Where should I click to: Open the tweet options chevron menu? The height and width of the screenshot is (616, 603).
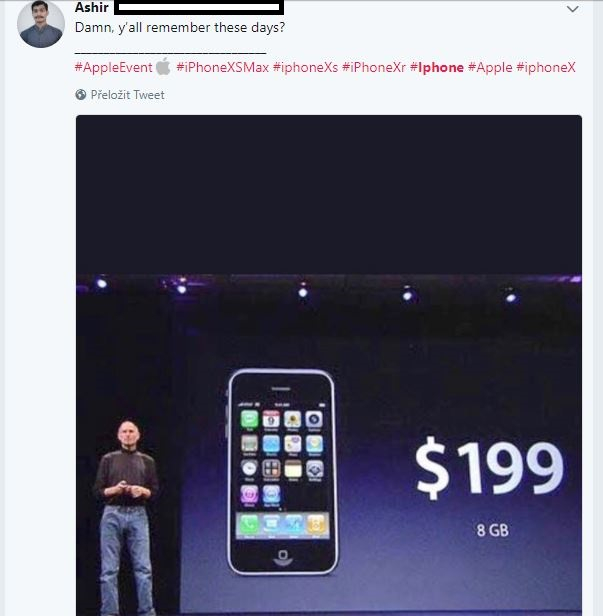coord(573,9)
